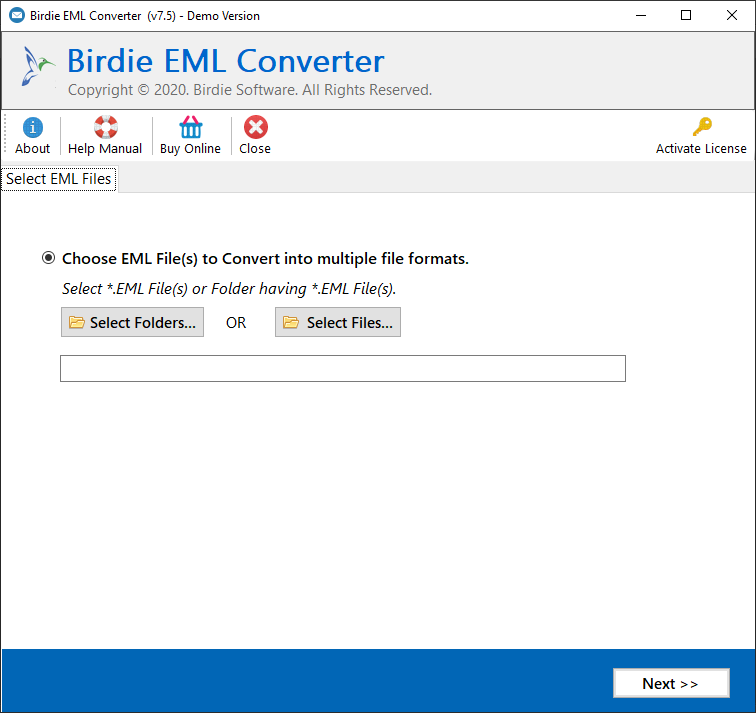Minimize the Birdie EML Converter window
Image resolution: width=756 pixels, height=713 pixels.
[x=641, y=15]
